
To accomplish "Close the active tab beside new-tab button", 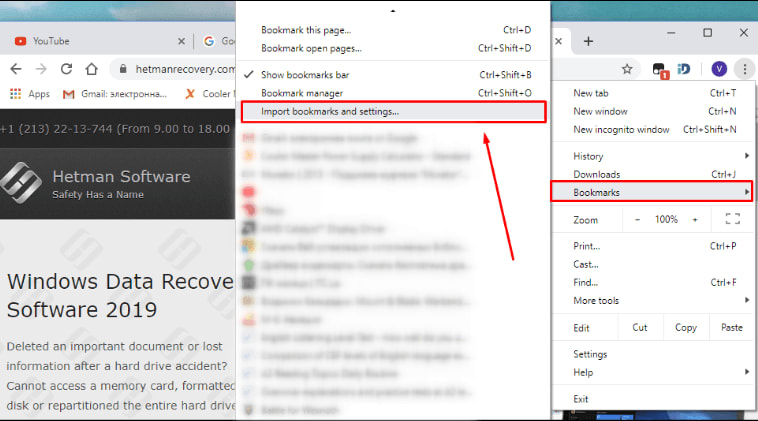I will (x=558, y=41).
